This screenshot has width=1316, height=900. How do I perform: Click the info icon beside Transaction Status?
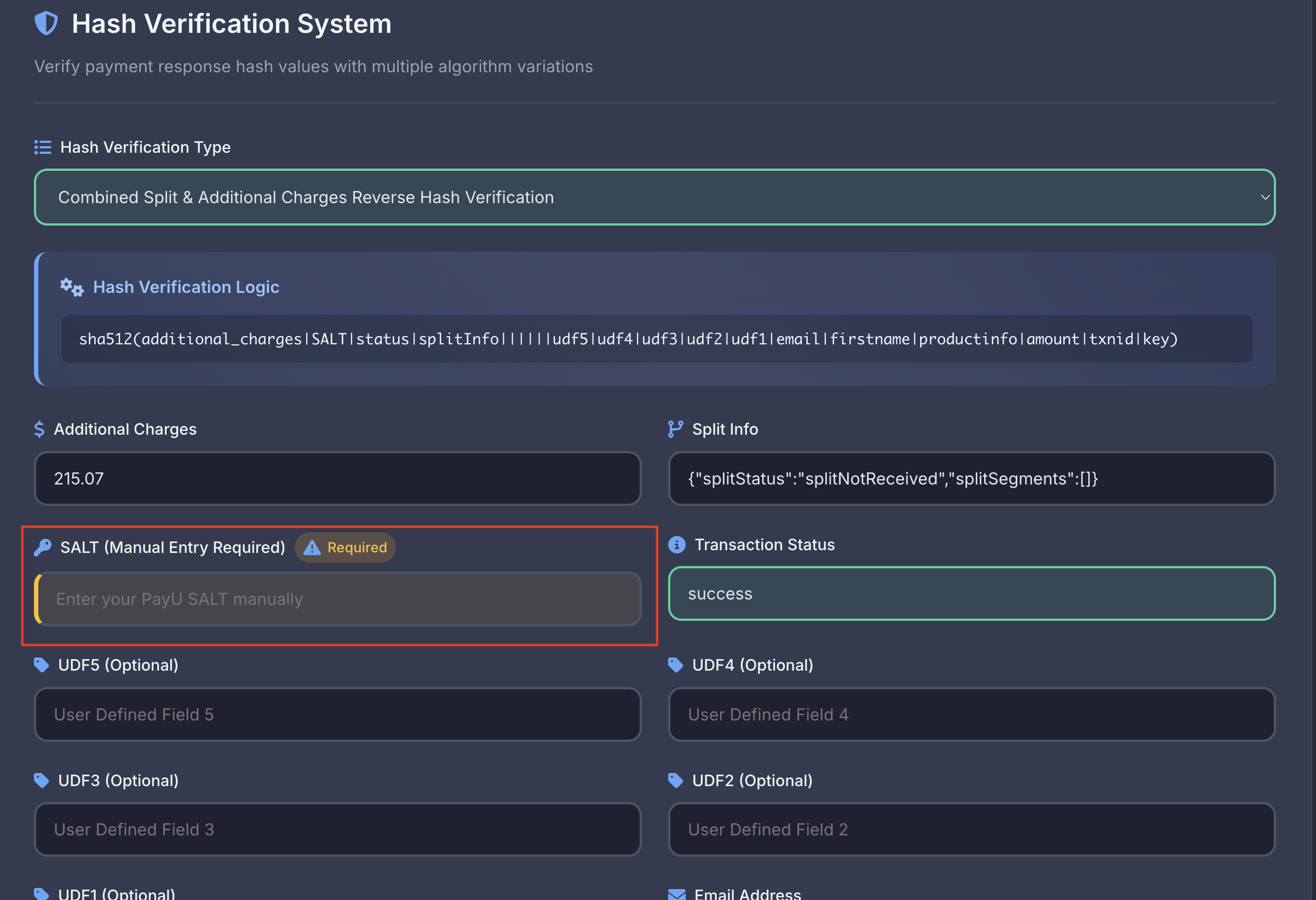[x=677, y=545]
